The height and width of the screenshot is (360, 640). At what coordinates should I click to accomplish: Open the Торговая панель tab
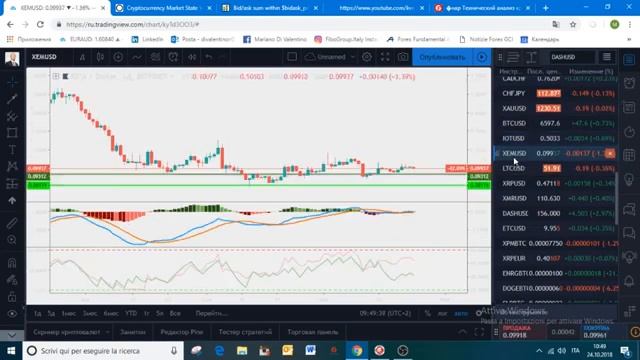tap(313, 332)
